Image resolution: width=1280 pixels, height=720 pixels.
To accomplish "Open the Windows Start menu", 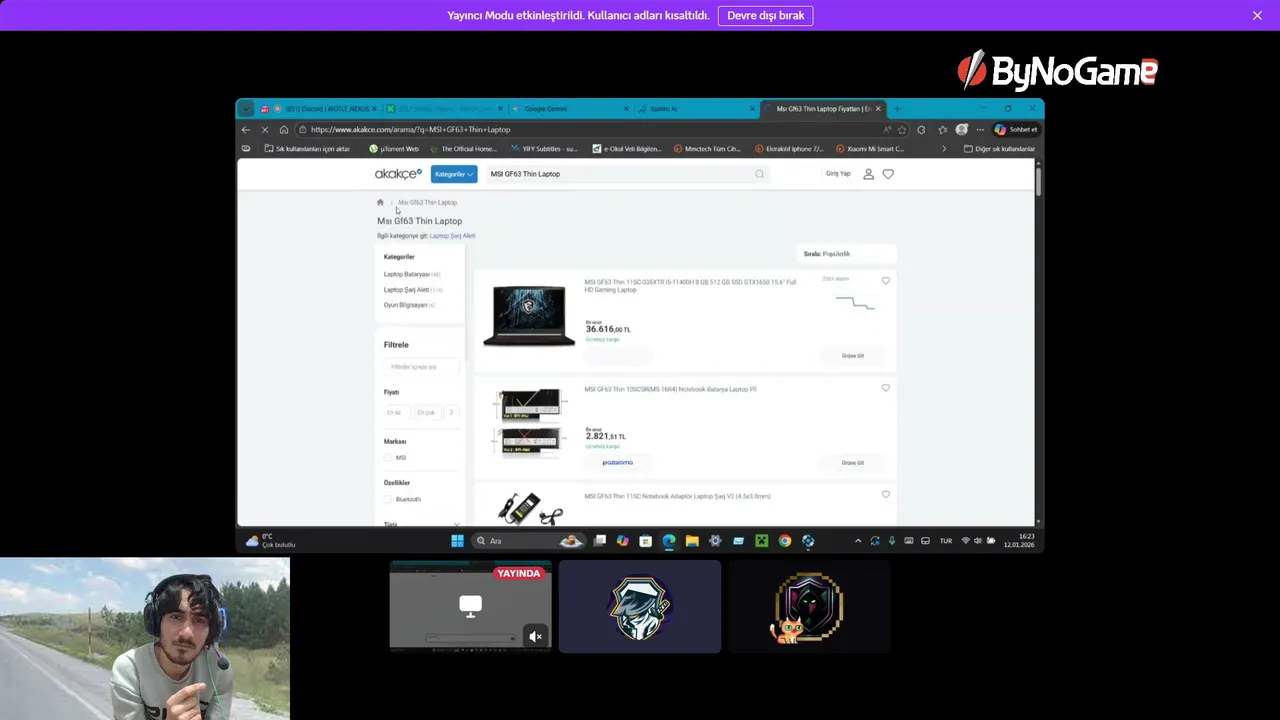I will [457, 541].
